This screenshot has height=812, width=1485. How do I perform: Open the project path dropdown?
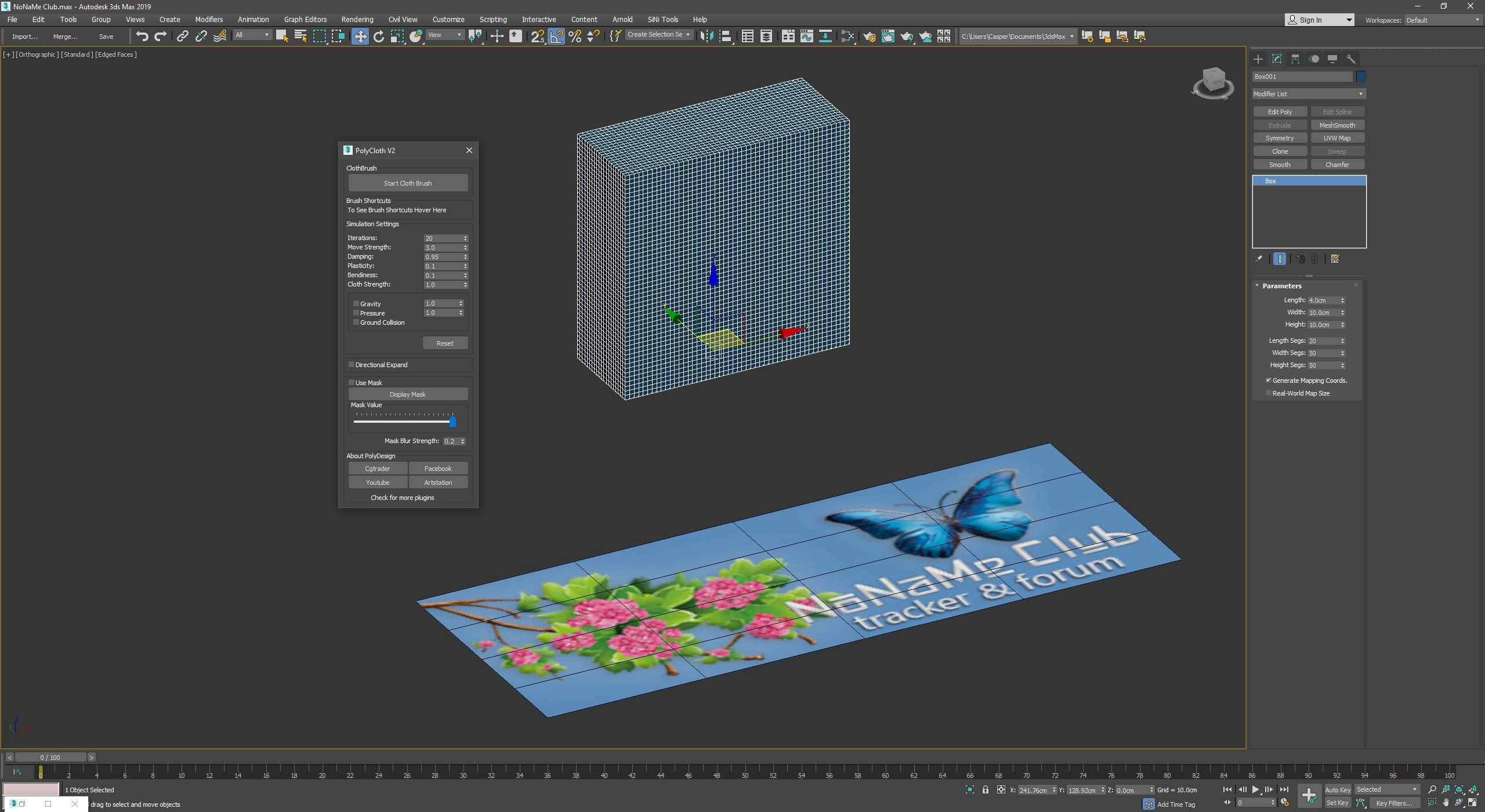click(x=1017, y=36)
